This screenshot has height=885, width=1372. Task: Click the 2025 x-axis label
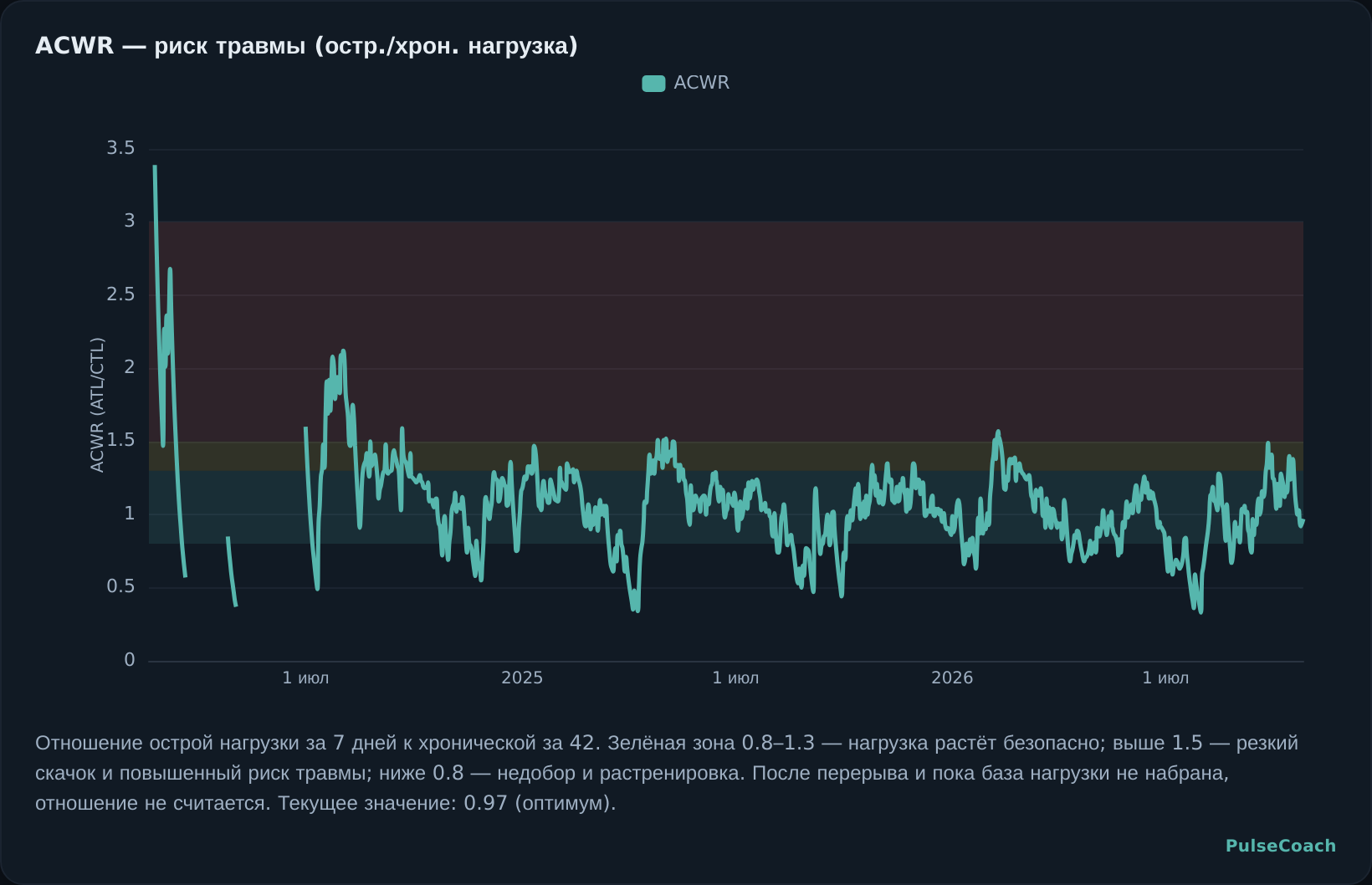pos(522,678)
